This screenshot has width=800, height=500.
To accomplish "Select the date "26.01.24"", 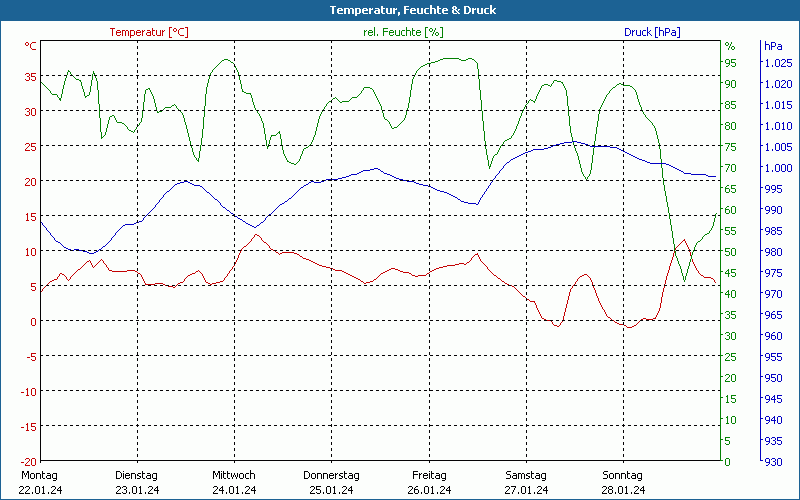I will pos(429,490).
